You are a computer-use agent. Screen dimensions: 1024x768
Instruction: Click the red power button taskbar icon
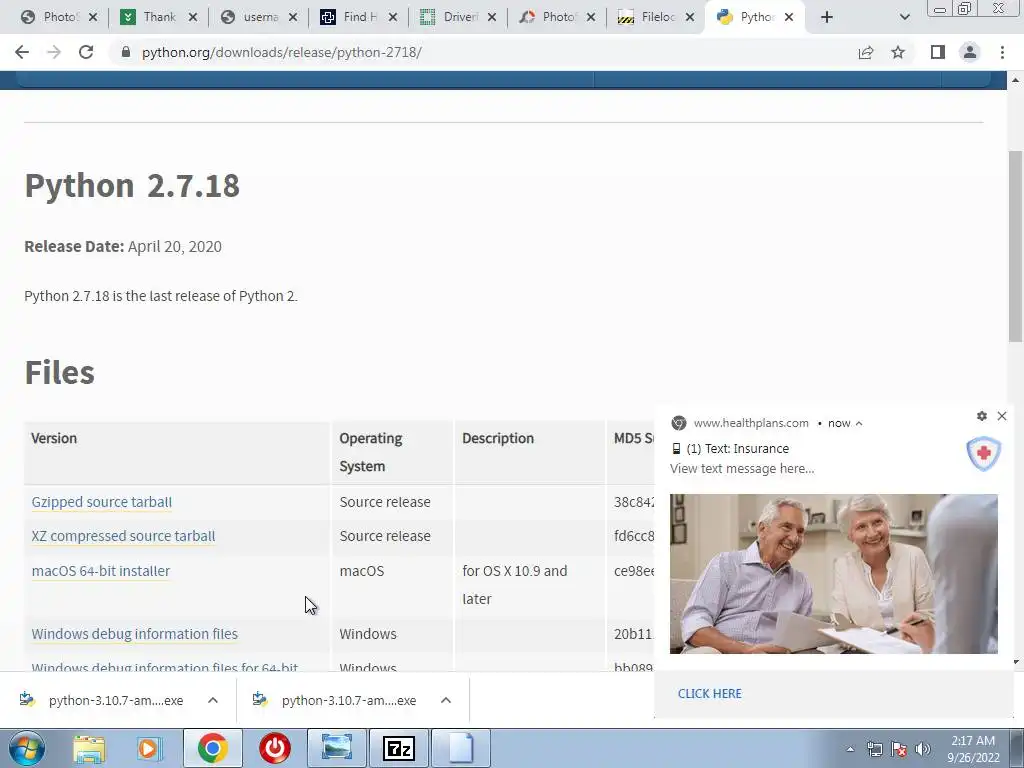[x=275, y=748]
